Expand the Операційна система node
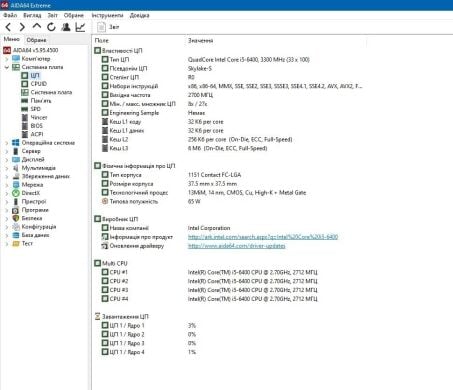 click(x=7, y=143)
